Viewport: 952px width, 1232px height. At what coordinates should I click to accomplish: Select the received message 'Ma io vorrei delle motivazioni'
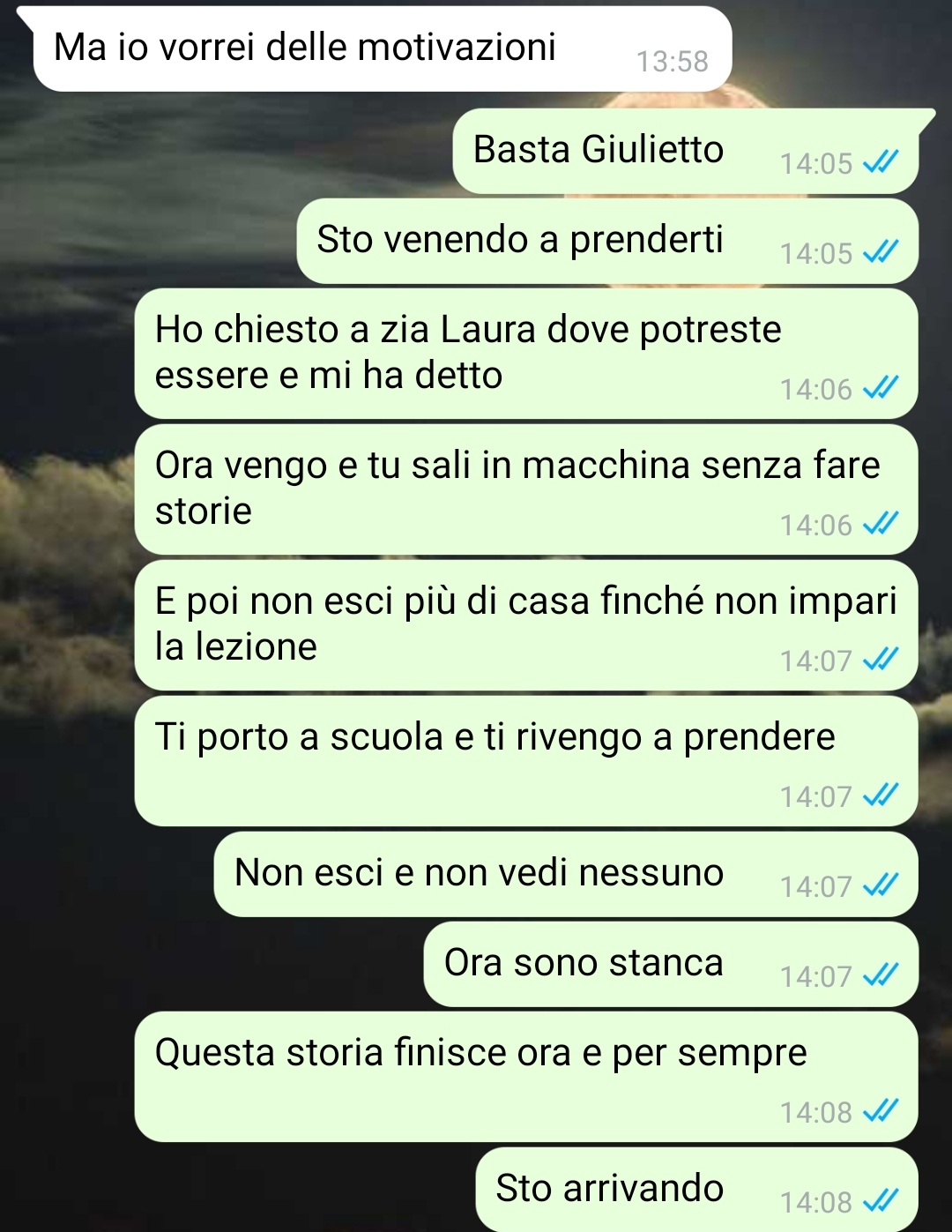coord(383,49)
